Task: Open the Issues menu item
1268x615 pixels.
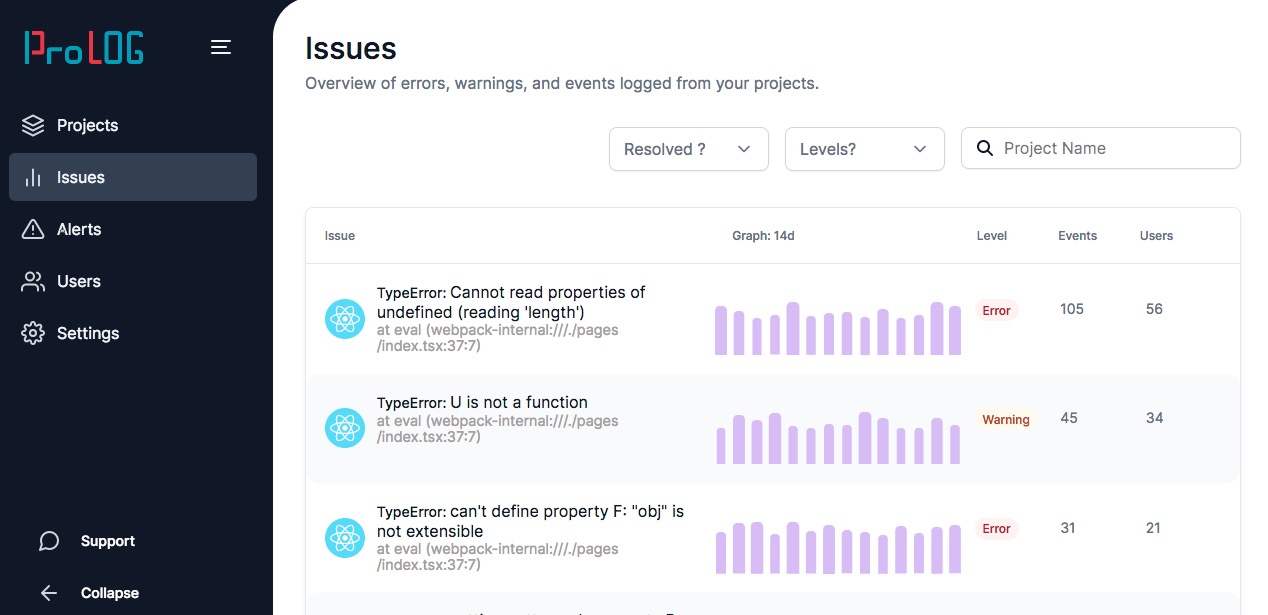Action: point(133,177)
